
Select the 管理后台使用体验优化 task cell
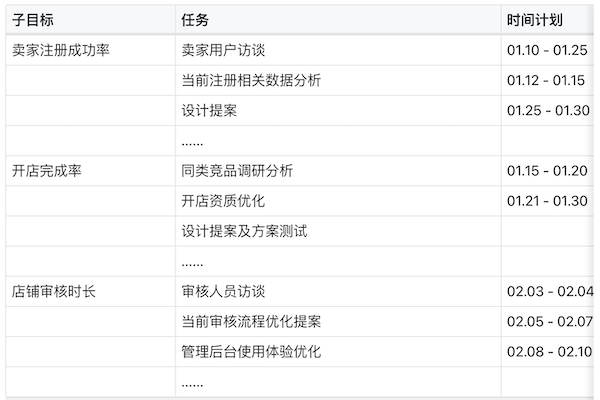[251, 352]
